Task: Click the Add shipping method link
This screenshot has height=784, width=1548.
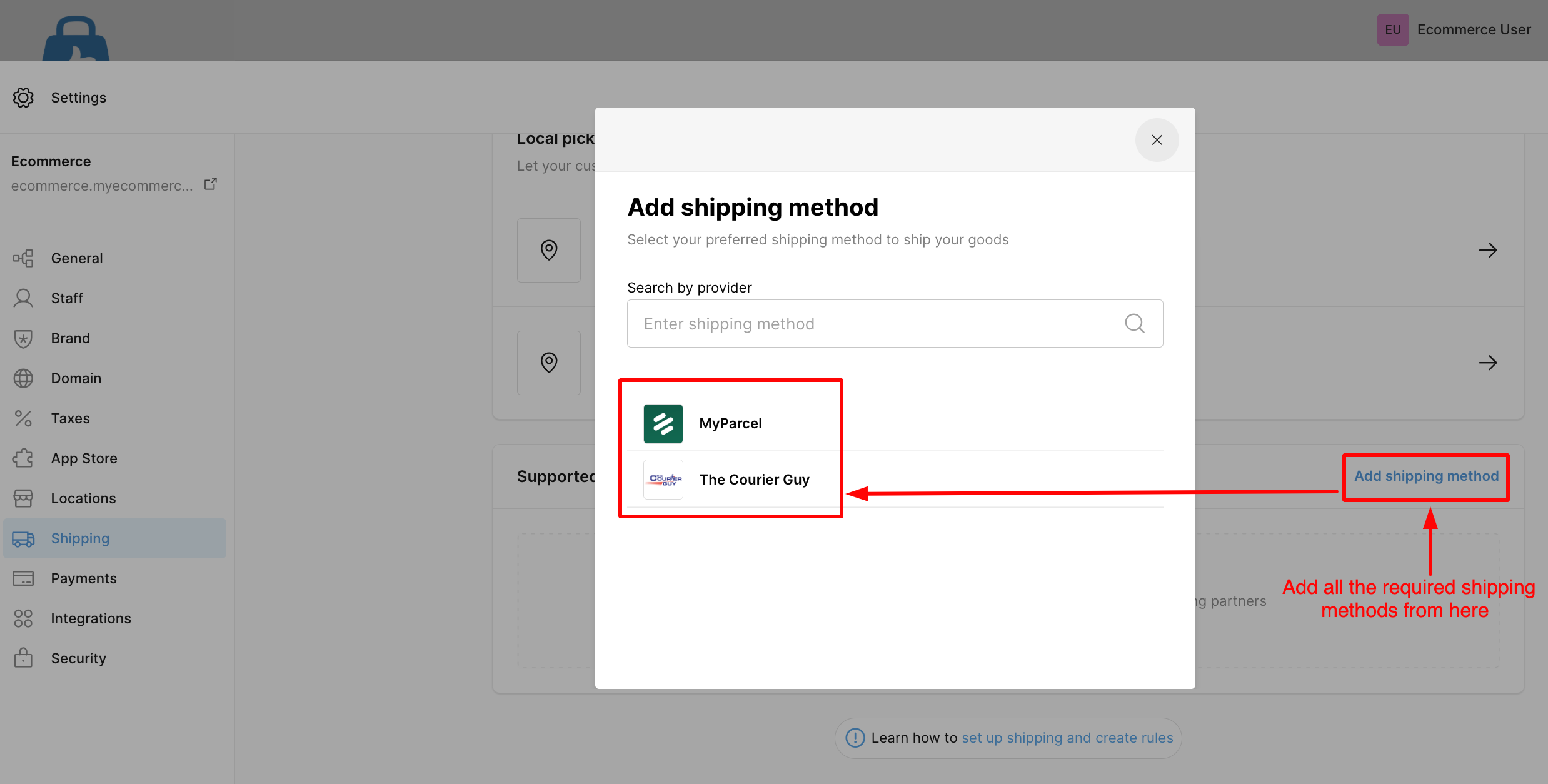Action: point(1426,476)
